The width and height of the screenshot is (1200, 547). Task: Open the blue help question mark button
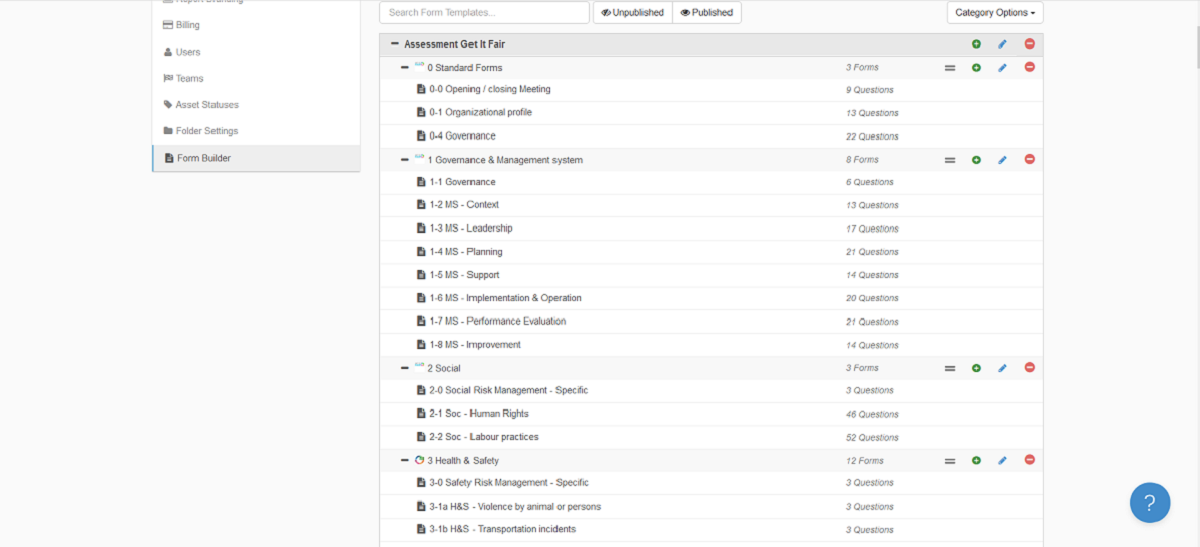point(1149,502)
